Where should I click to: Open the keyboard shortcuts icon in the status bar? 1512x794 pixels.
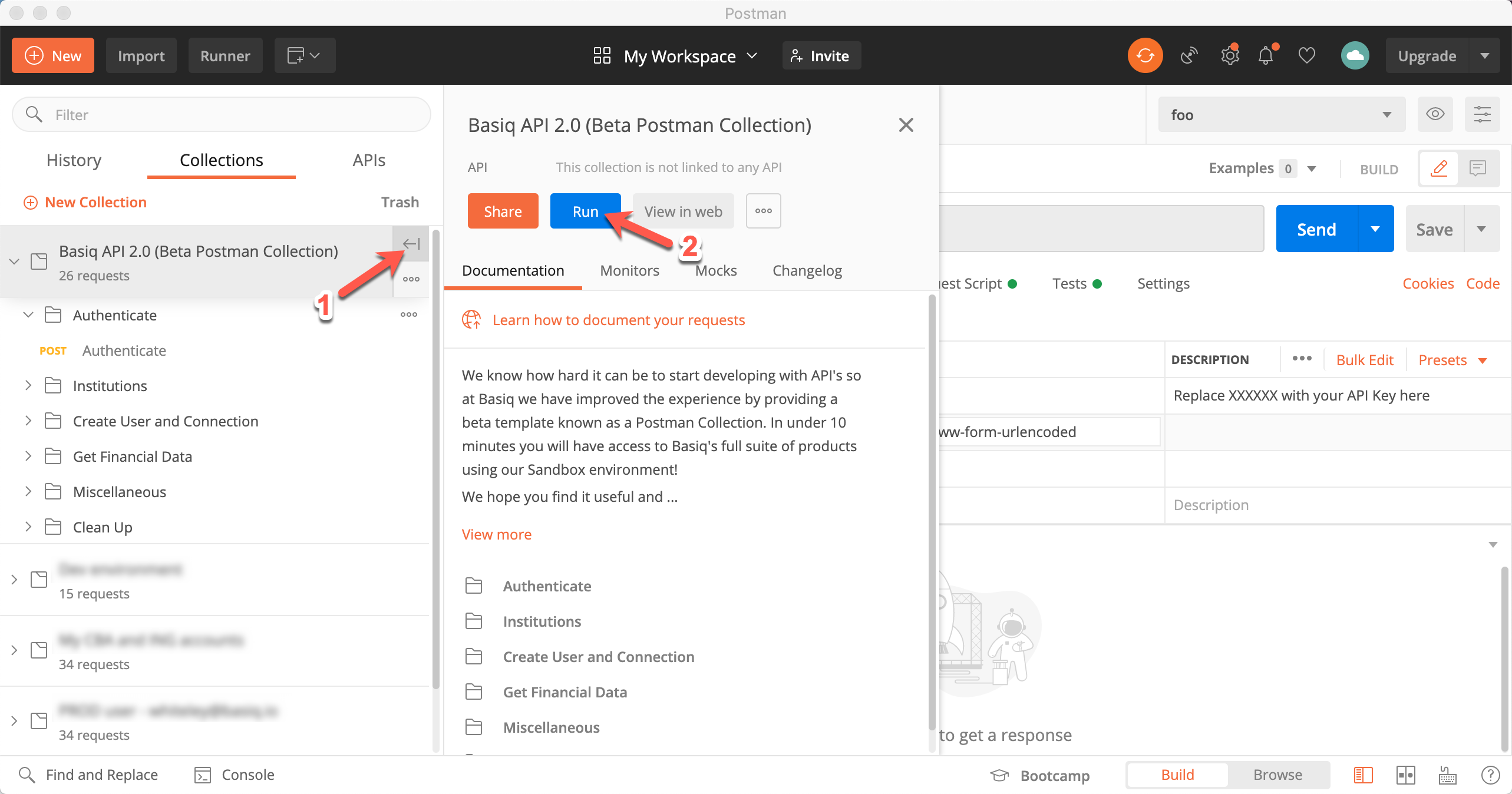[1447, 775]
